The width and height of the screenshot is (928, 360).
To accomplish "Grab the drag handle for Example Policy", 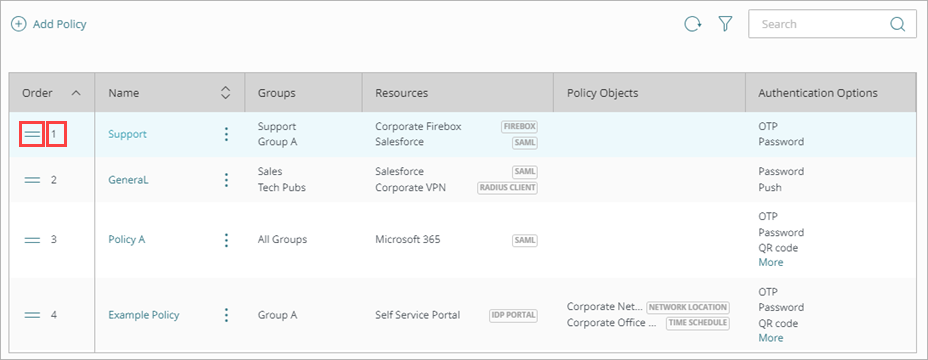I will point(32,315).
